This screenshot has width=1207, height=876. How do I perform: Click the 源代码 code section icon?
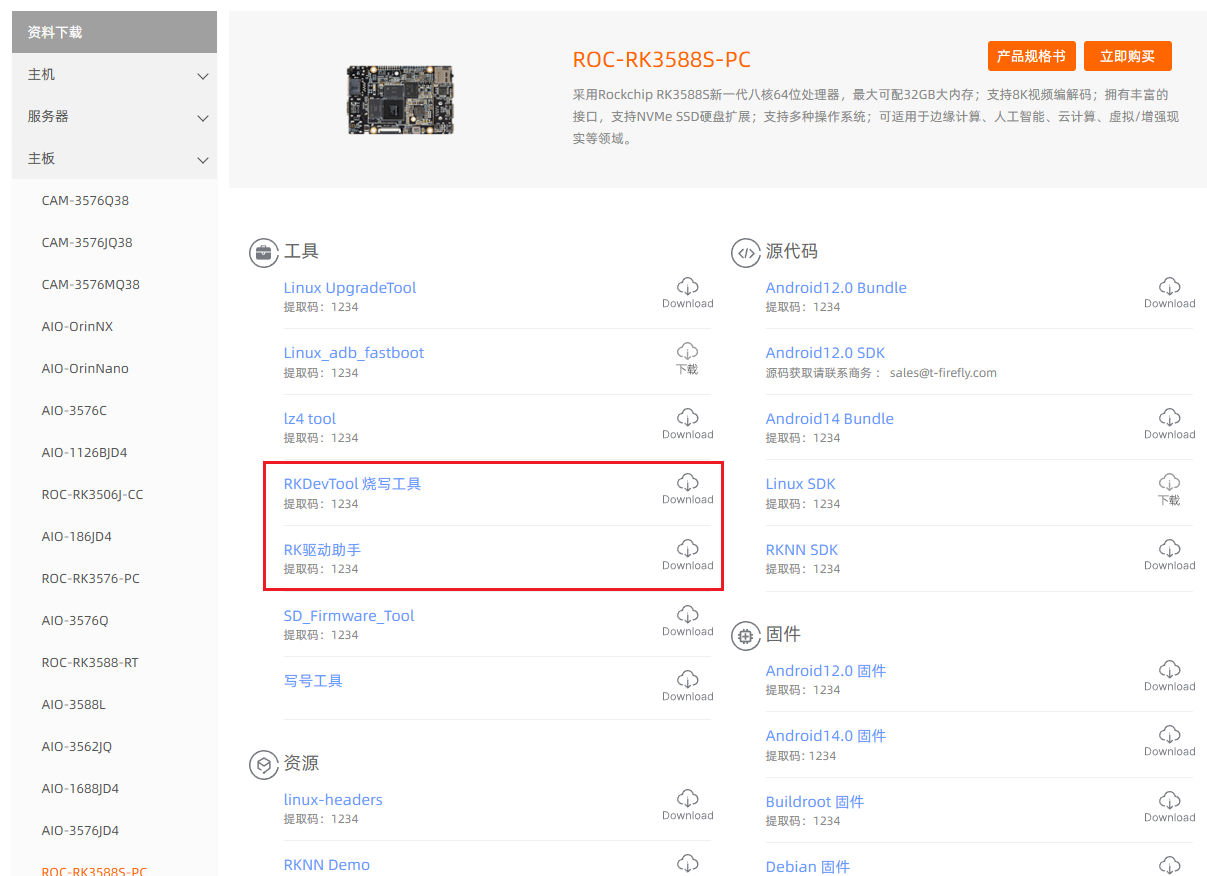pyautogui.click(x=746, y=253)
